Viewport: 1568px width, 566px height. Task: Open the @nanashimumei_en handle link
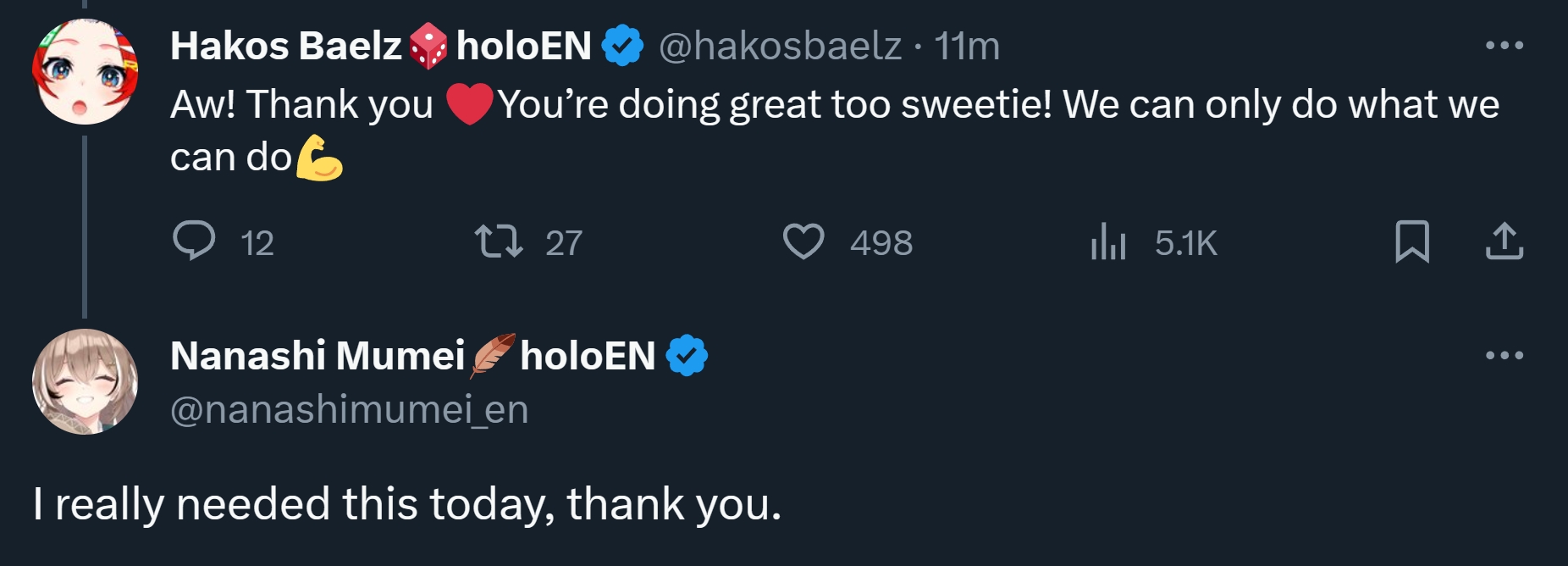[349, 410]
